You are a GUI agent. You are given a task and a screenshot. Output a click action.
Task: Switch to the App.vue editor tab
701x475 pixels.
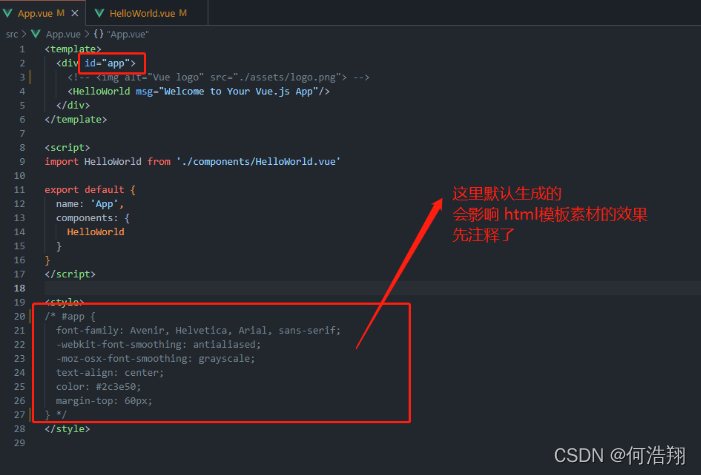41,13
